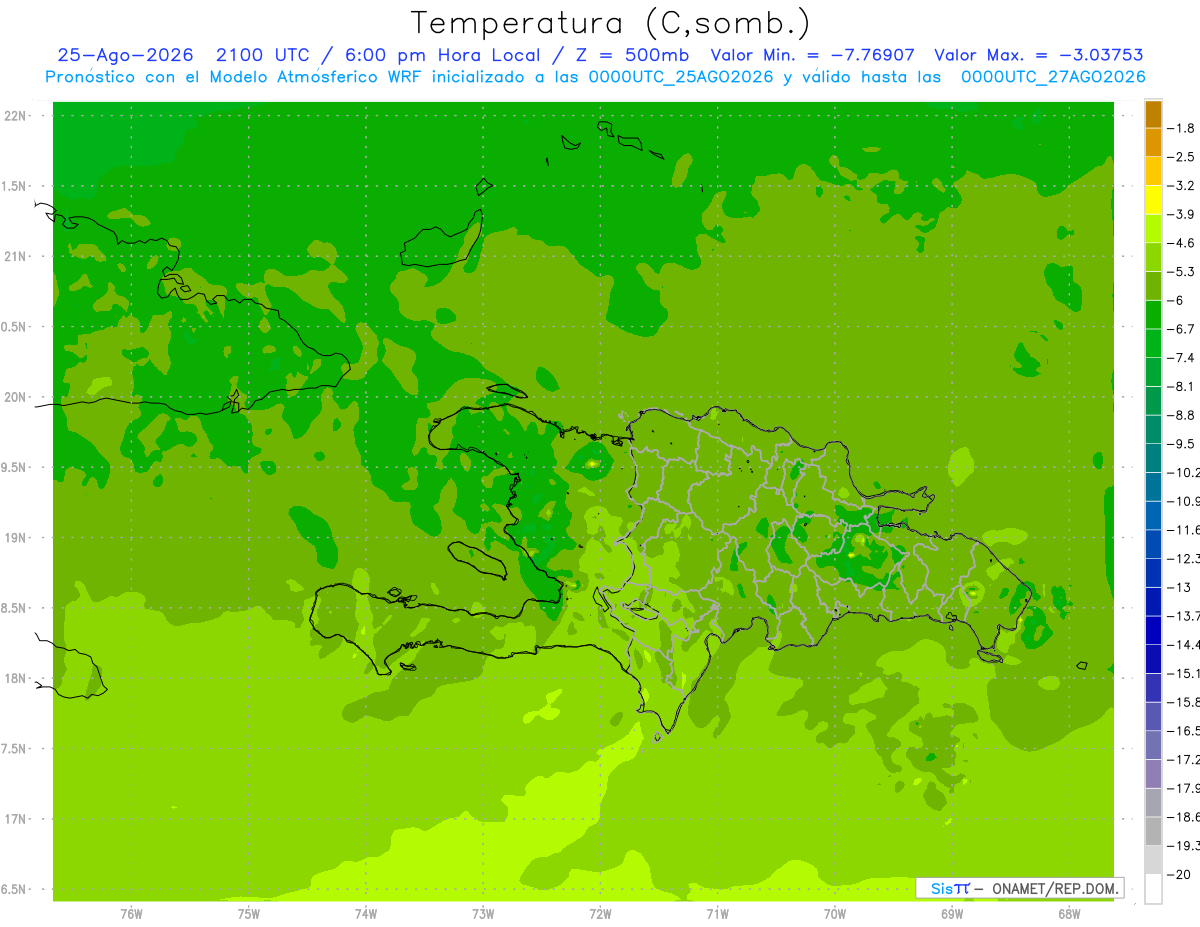Click the '68W' longitude label
1200x927 pixels.
point(1069,914)
